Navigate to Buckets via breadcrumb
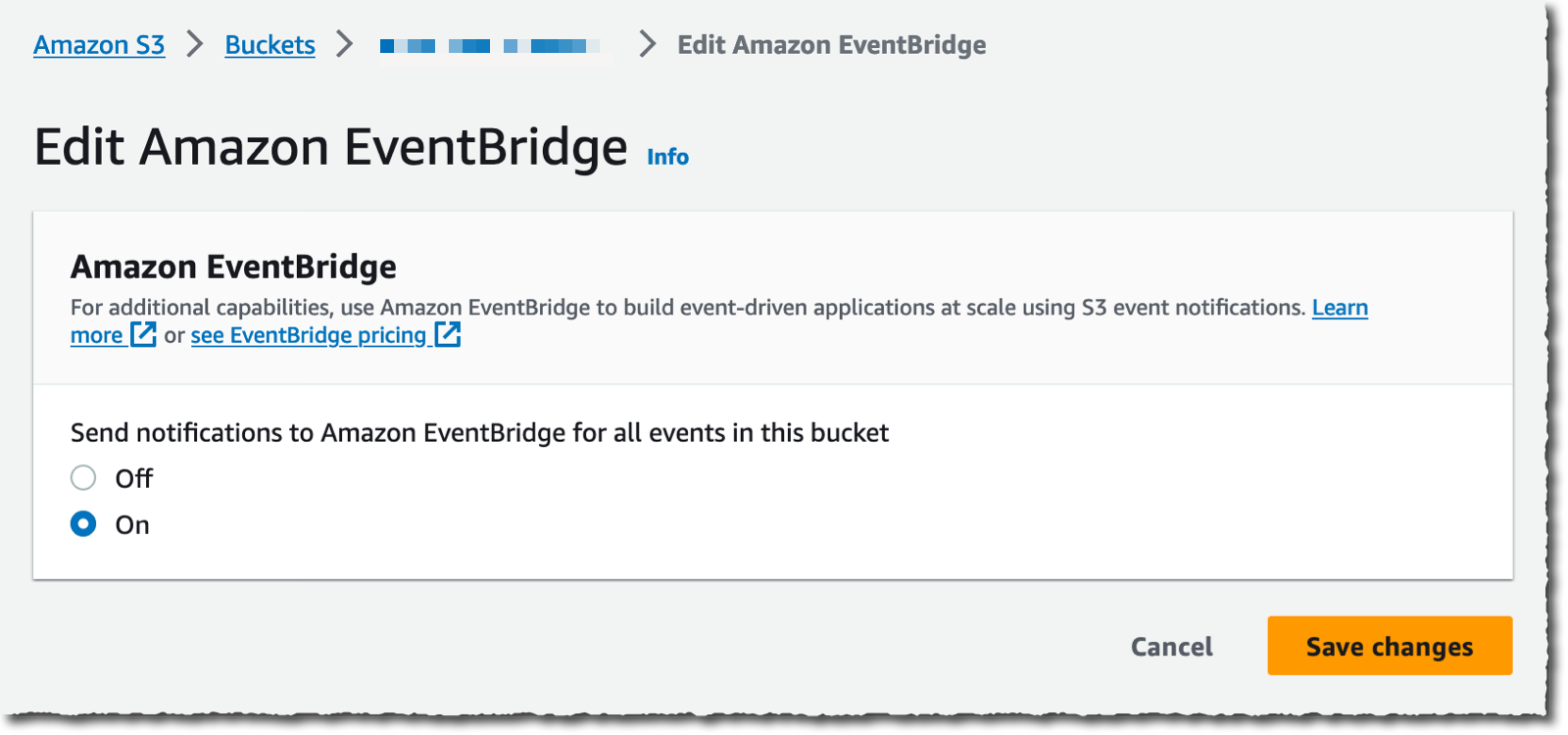 pos(269,44)
